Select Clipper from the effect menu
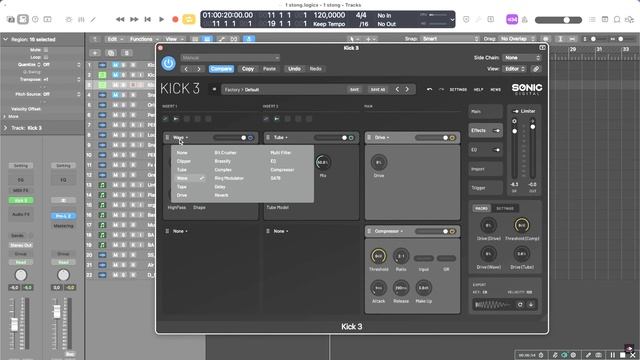 pos(184,161)
